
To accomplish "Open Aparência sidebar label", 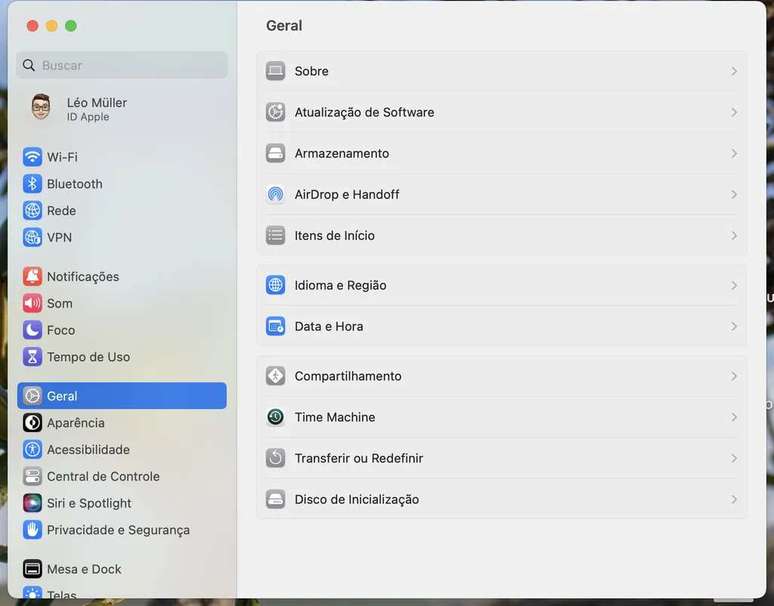I will click(76, 423).
